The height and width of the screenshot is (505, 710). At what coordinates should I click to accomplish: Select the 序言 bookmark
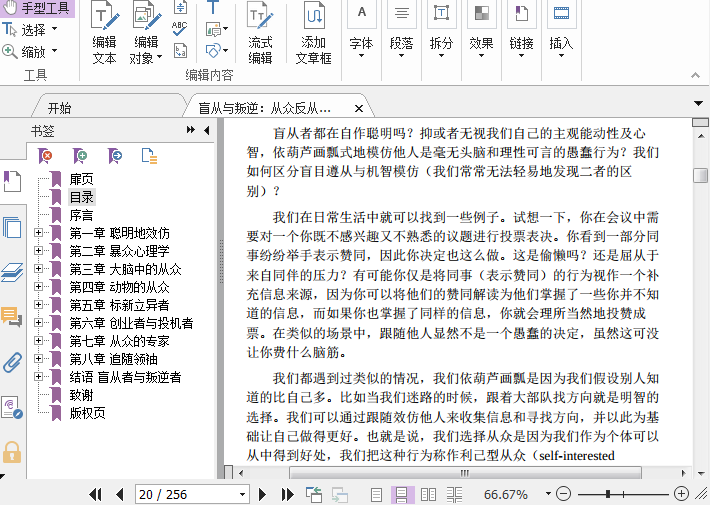click(82, 216)
